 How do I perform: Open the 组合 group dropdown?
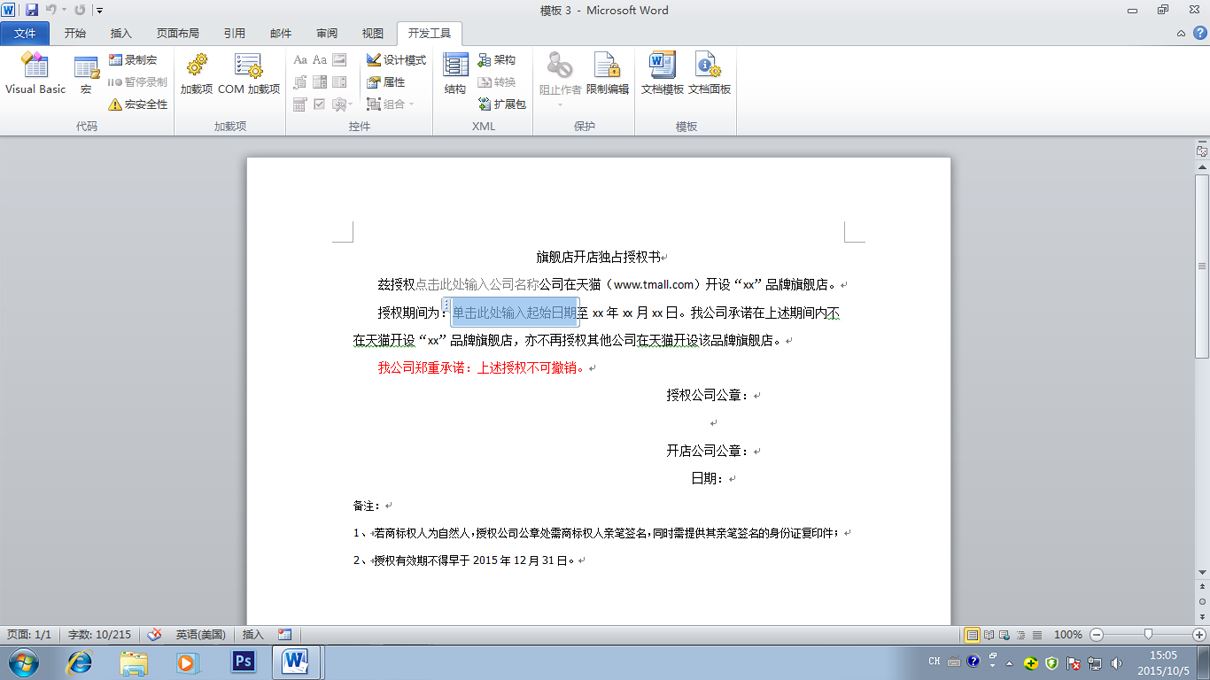click(390, 104)
